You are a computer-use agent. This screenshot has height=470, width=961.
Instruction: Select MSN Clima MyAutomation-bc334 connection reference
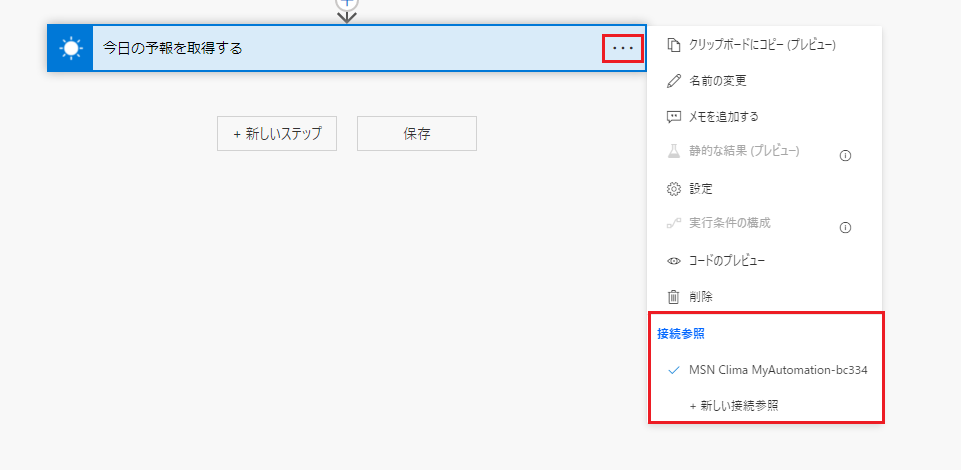[x=778, y=370]
